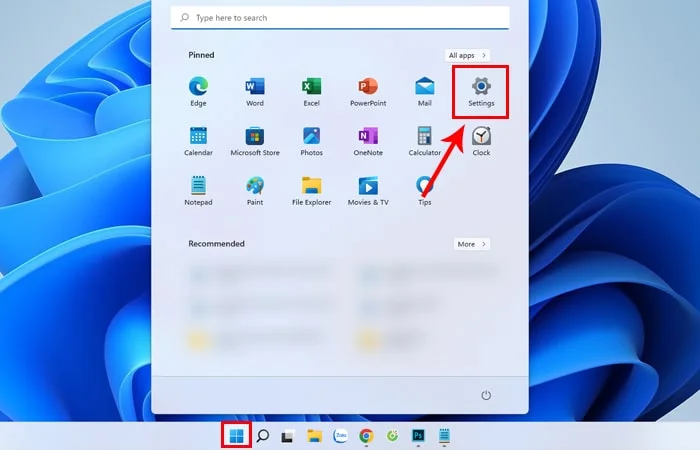Launch Google Chrome from the taskbar
Screen dimensions: 700x450
point(367,435)
